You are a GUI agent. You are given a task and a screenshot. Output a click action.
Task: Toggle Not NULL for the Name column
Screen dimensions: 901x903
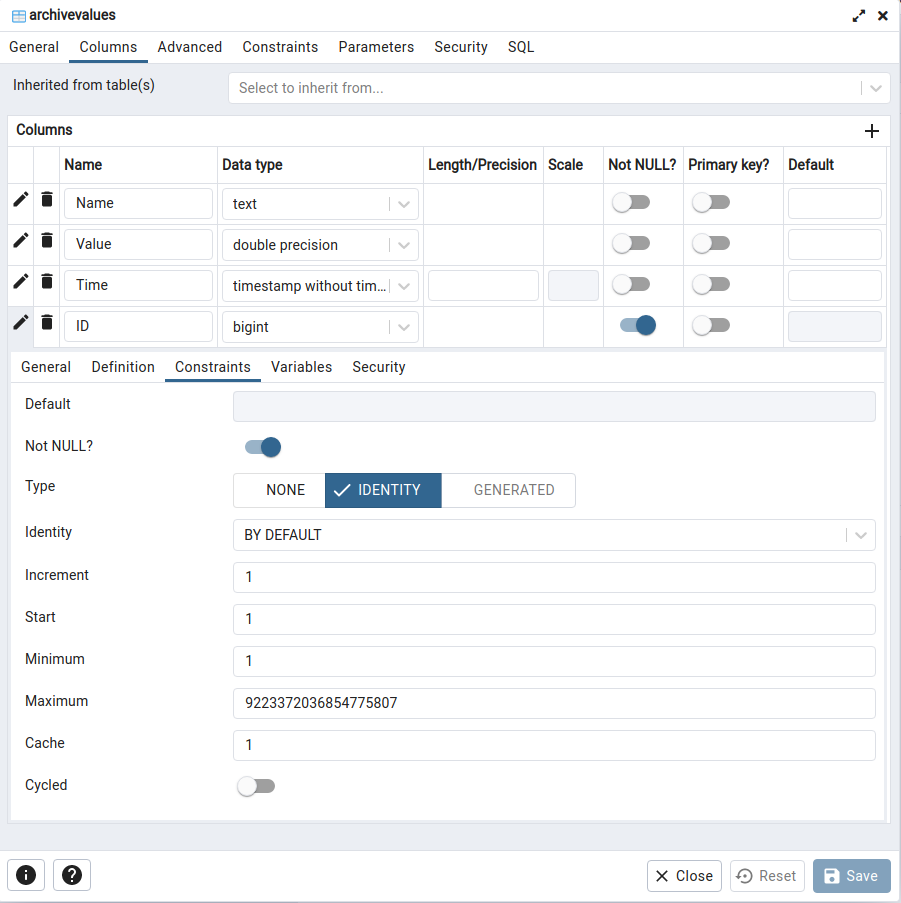tap(631, 203)
